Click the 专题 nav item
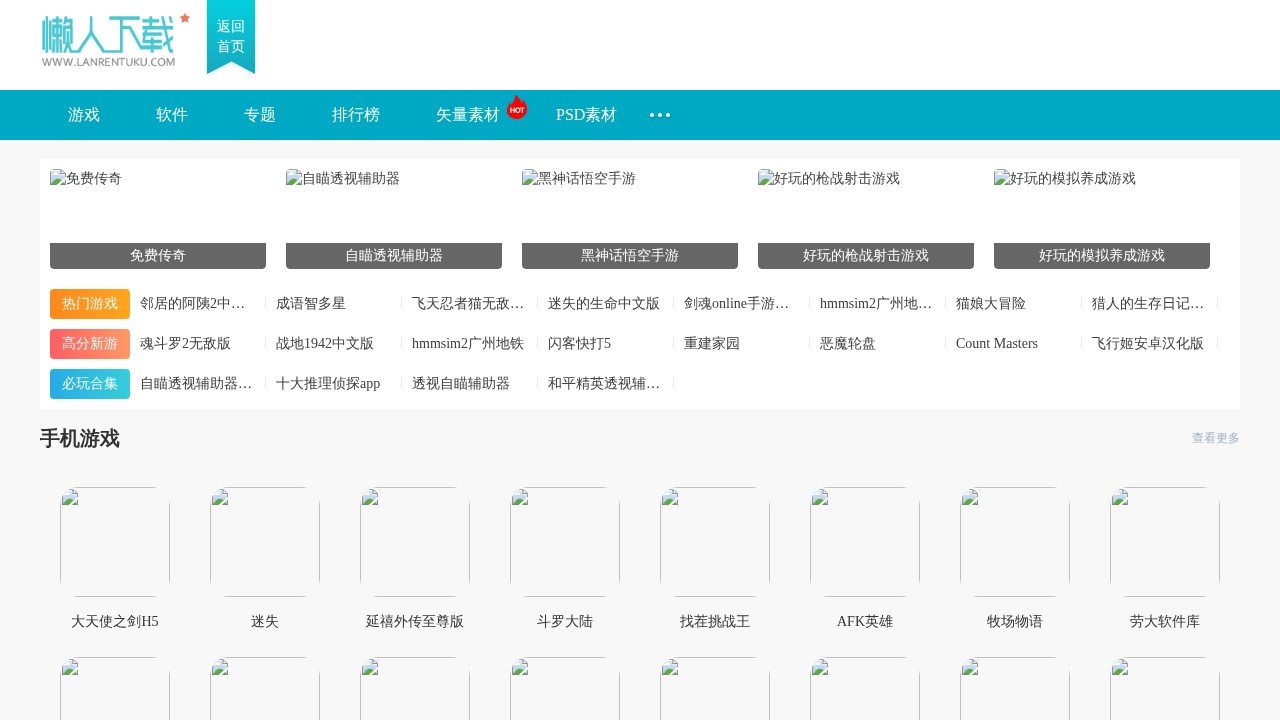The height and width of the screenshot is (720, 1280). pos(259,115)
